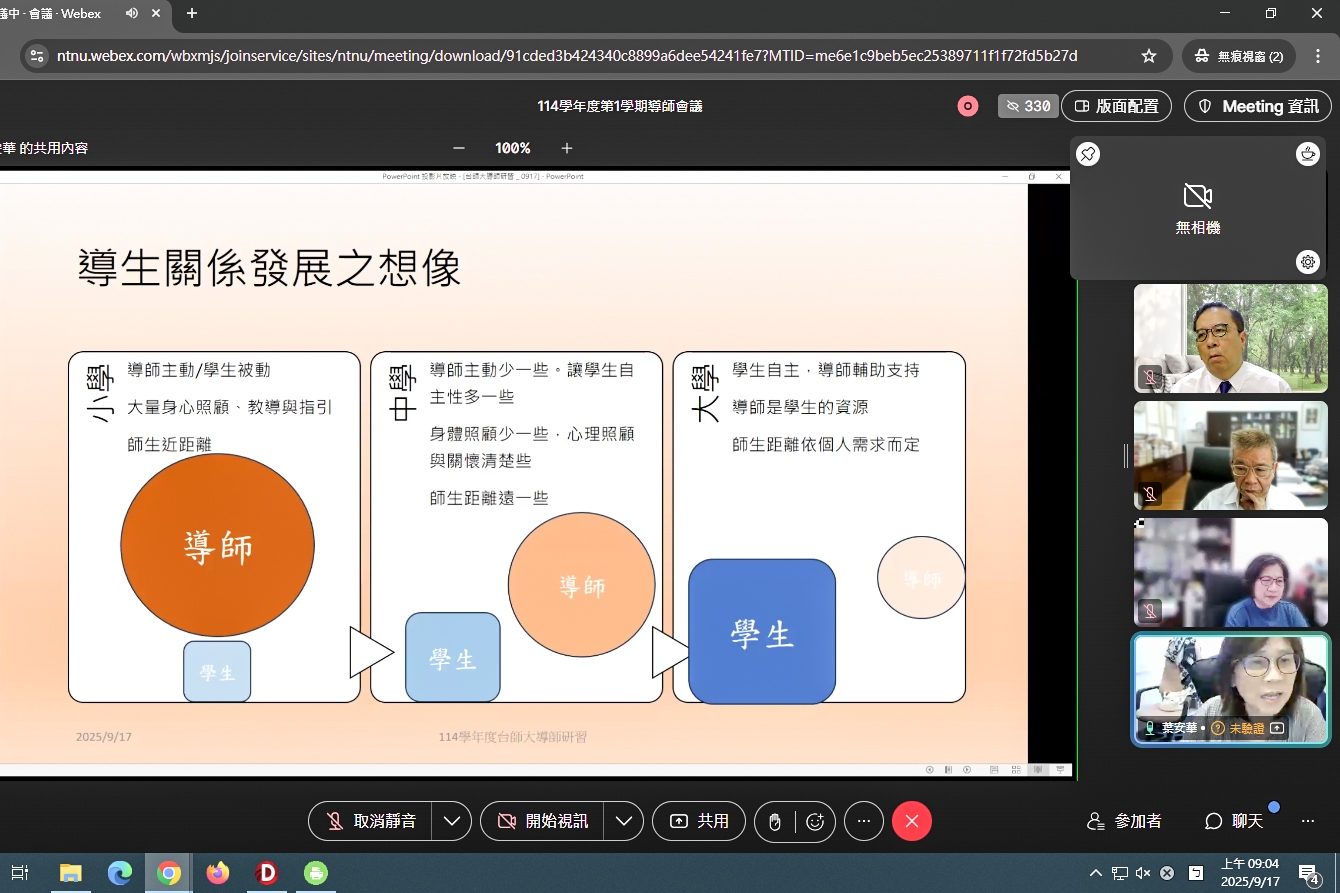The height and width of the screenshot is (893, 1340).
Task: Expand video options arrow beside 開始視訊
Action: [x=624, y=821]
